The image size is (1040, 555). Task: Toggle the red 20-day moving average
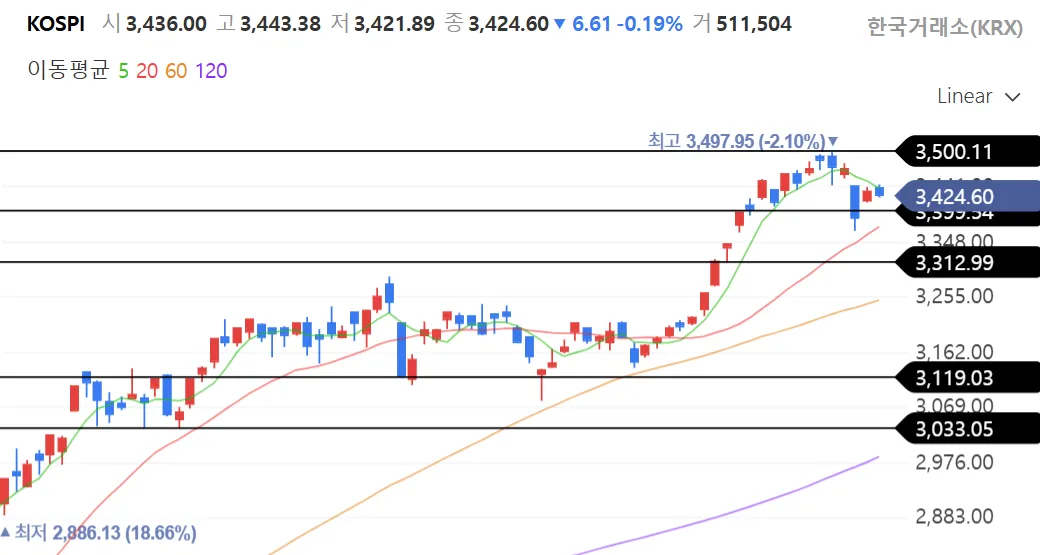coord(146,71)
